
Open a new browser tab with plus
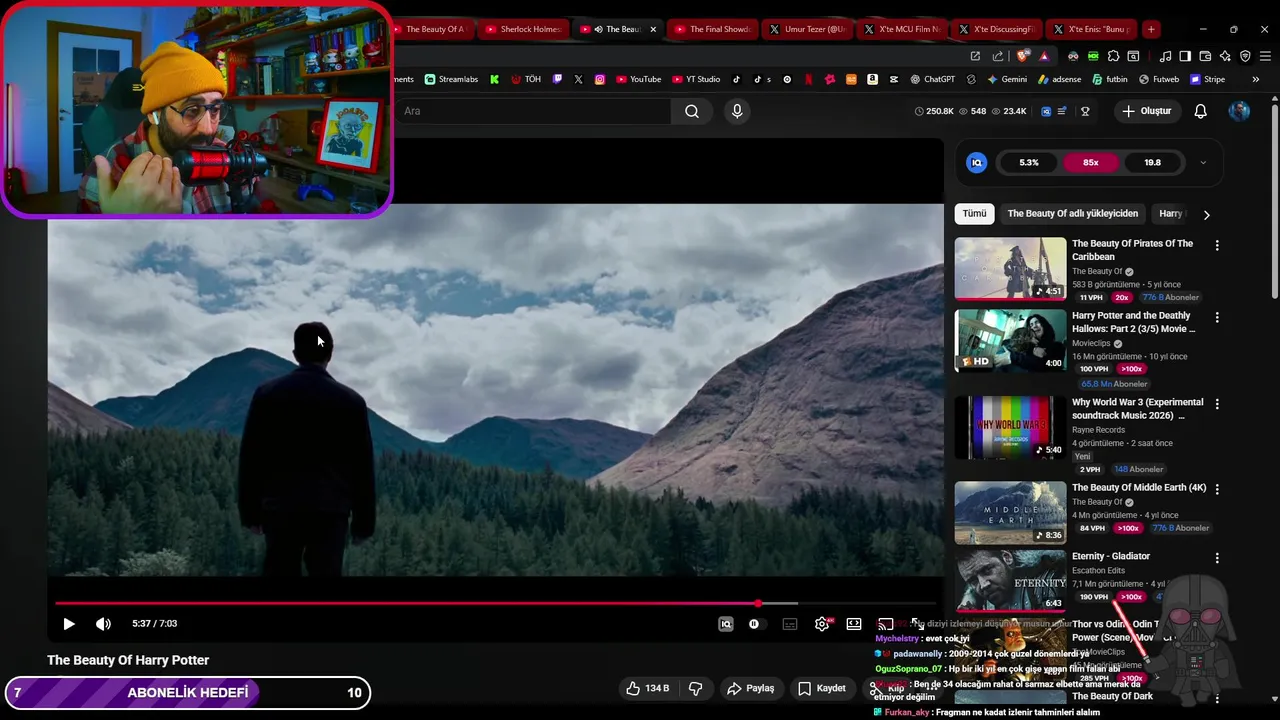1151,29
